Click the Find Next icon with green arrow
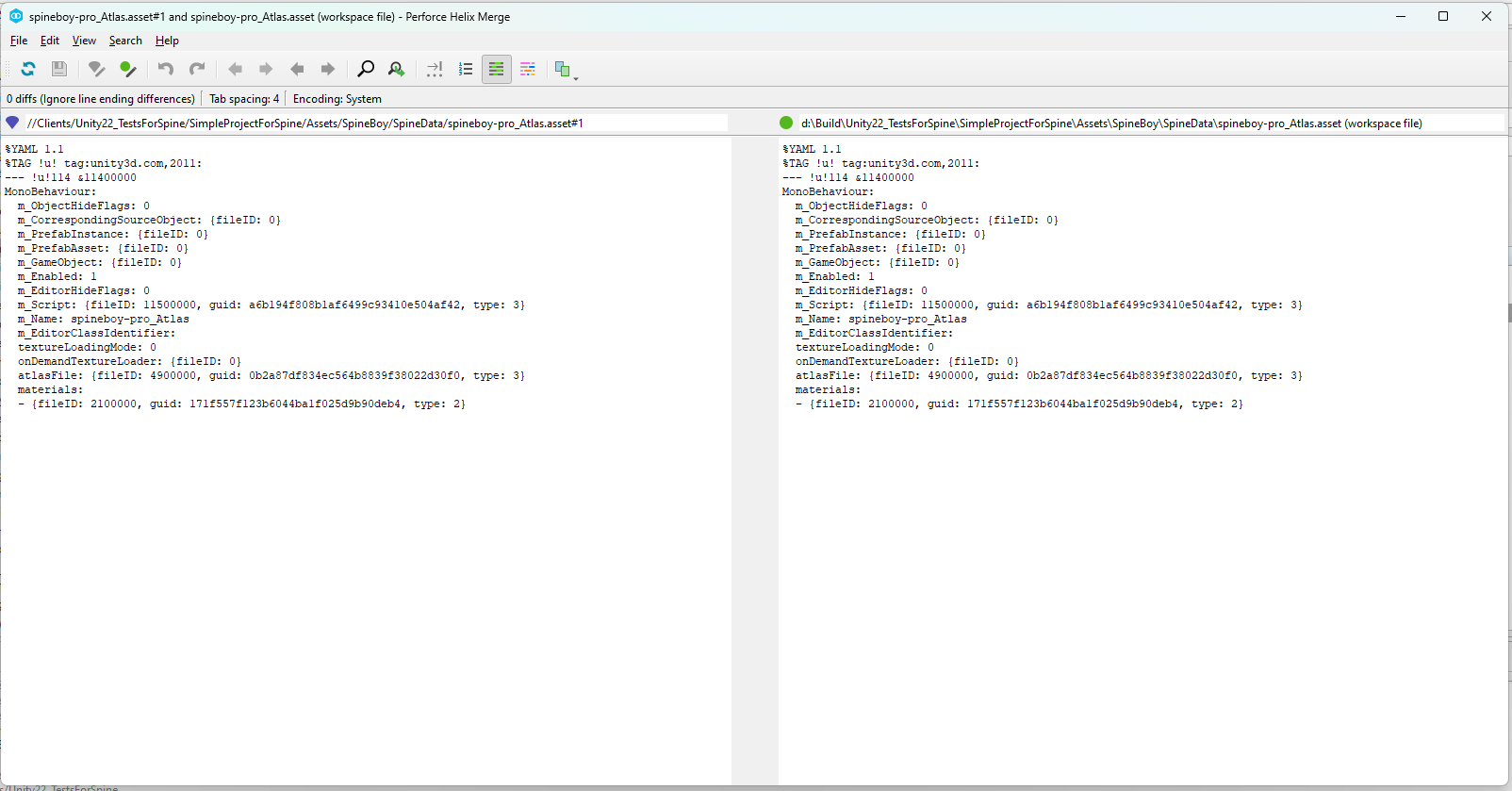This screenshot has width=1512, height=791. pos(397,69)
